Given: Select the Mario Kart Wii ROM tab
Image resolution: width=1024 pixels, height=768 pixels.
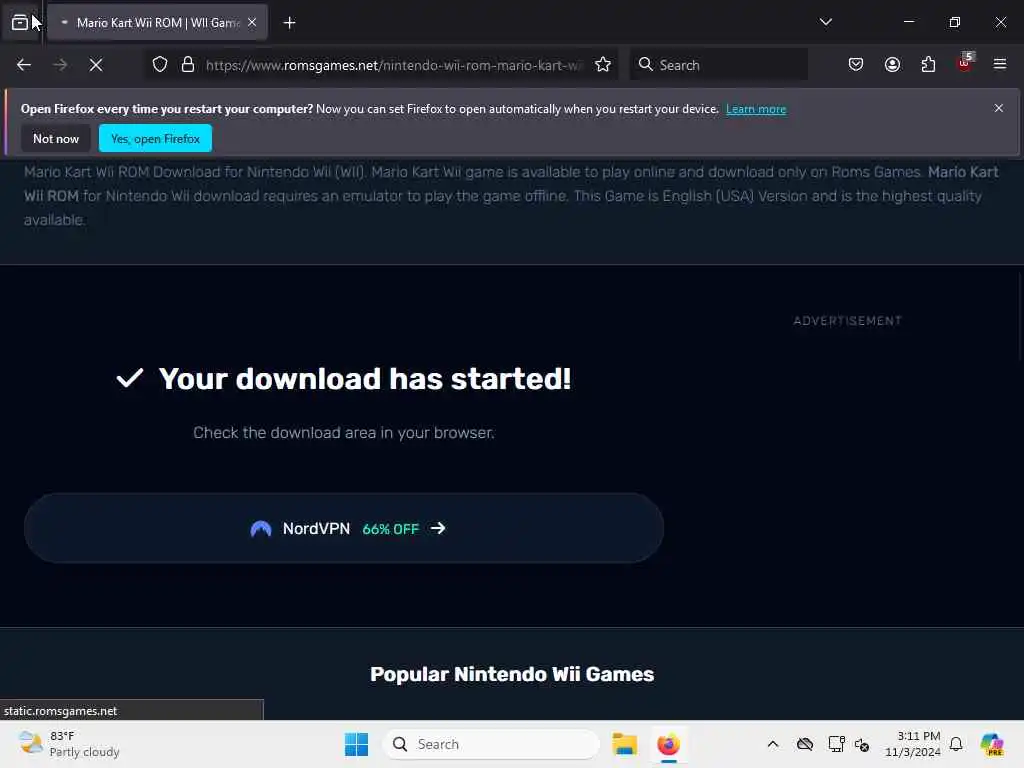Looking at the screenshot, I should tap(157, 22).
